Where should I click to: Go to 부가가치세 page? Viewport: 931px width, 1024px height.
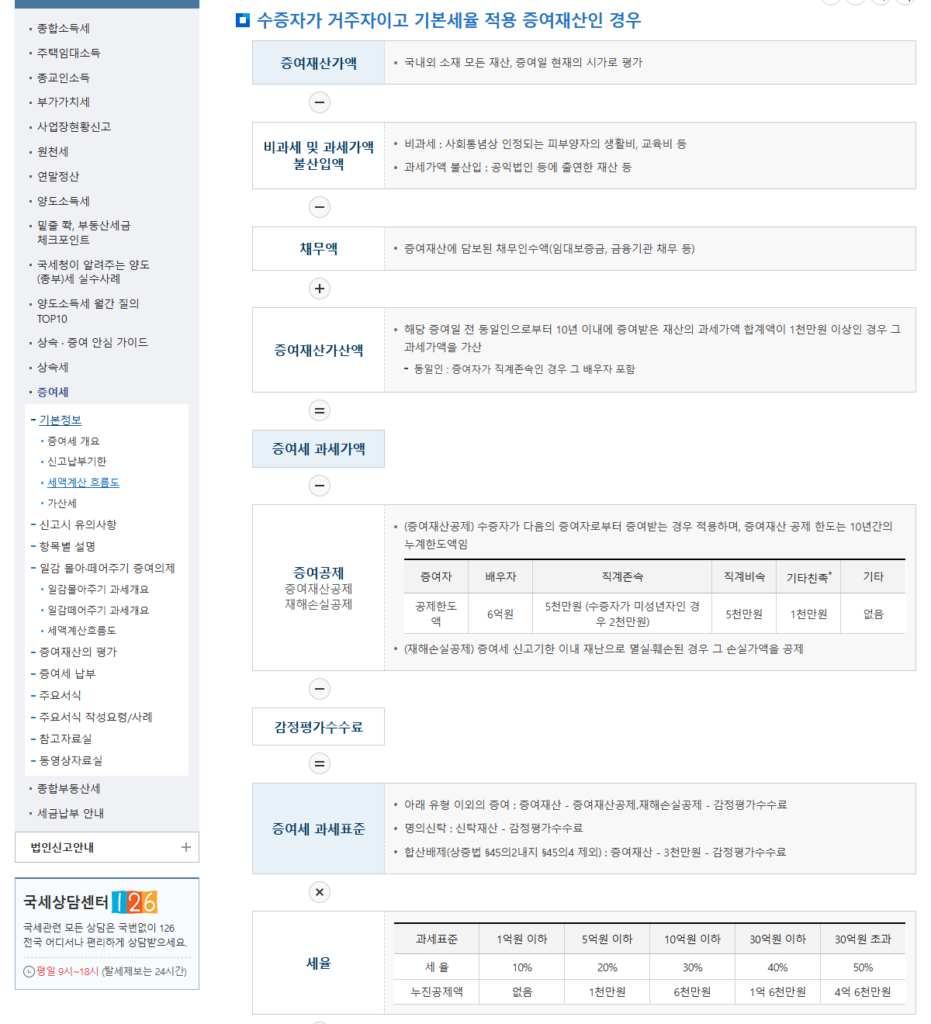tap(63, 102)
